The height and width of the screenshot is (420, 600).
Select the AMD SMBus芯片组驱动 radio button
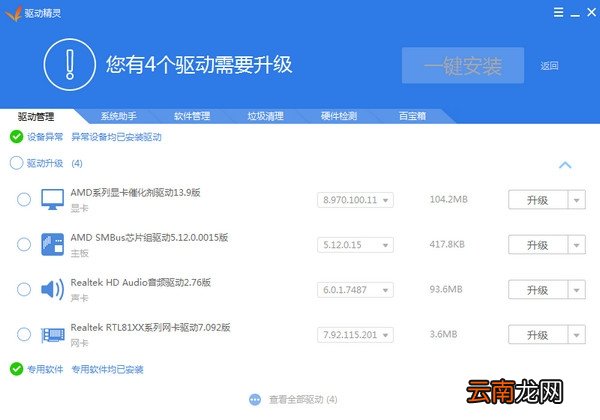point(24,244)
